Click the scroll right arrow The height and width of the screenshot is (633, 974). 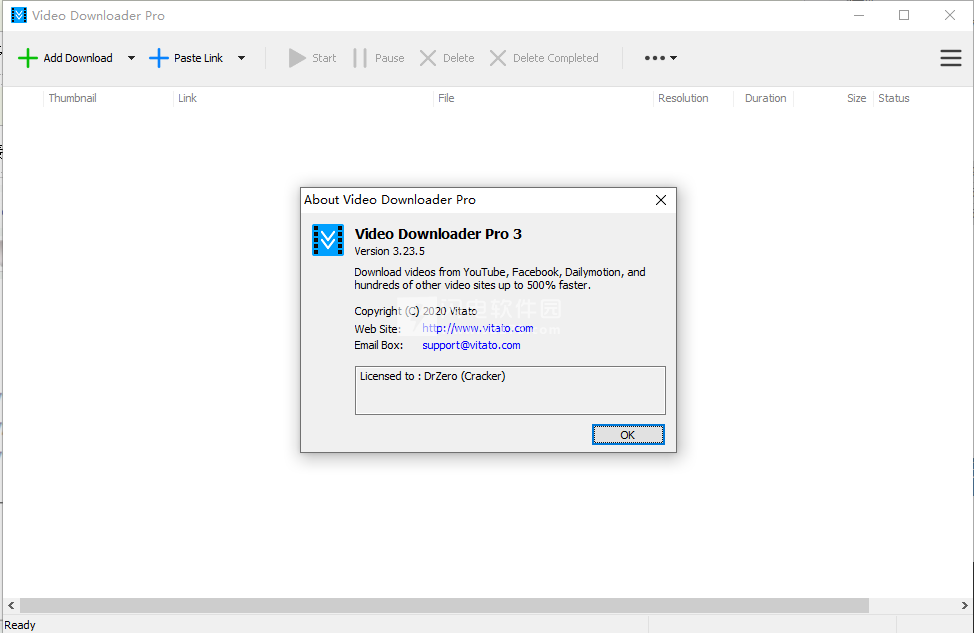click(964, 605)
